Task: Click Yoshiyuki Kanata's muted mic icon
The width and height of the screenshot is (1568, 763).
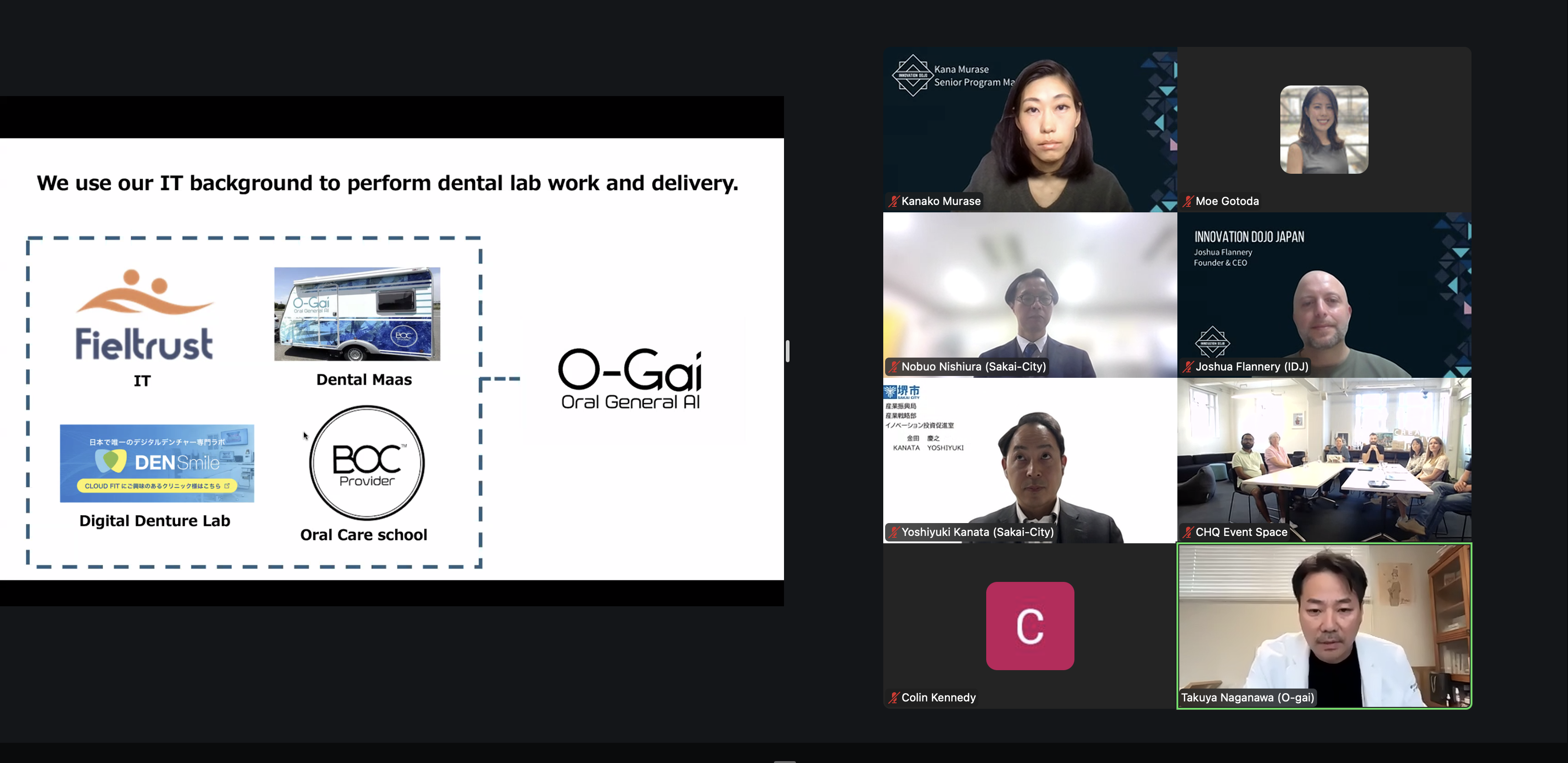Action: tap(893, 532)
